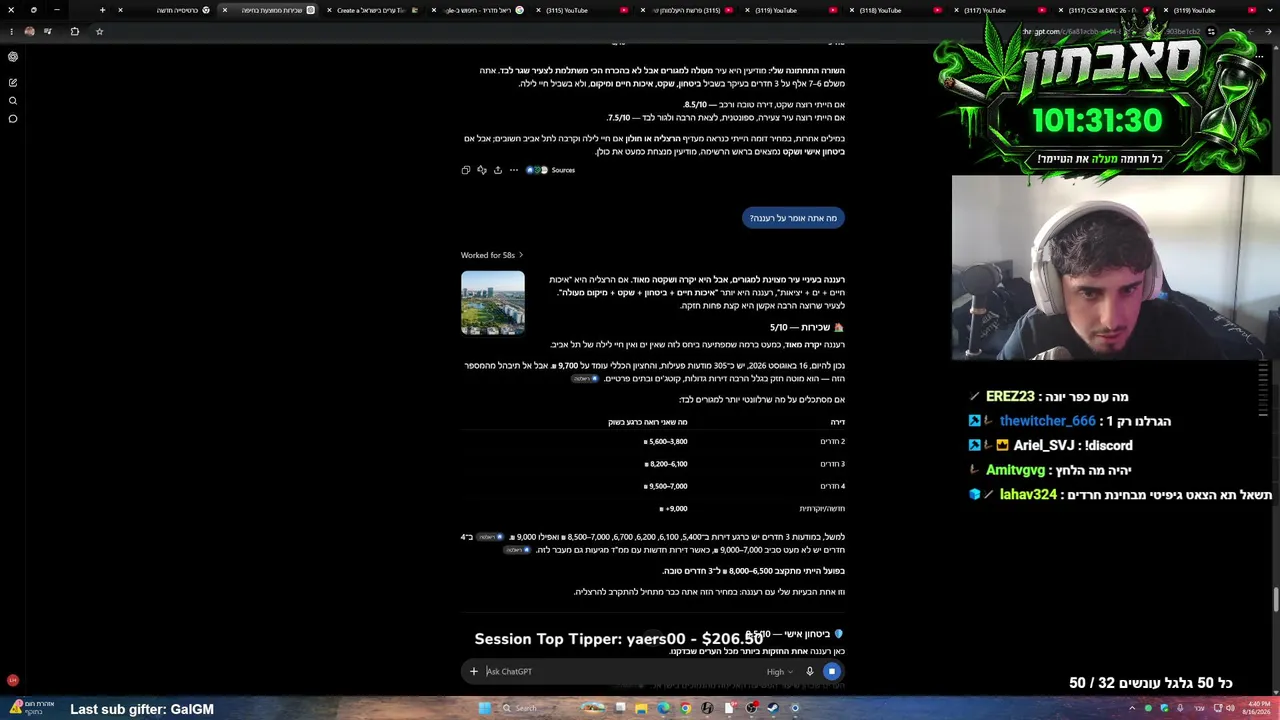Screen dimensions: 1280x720
Task: Focus the Ask ChatGPT input field
Action: pos(620,672)
